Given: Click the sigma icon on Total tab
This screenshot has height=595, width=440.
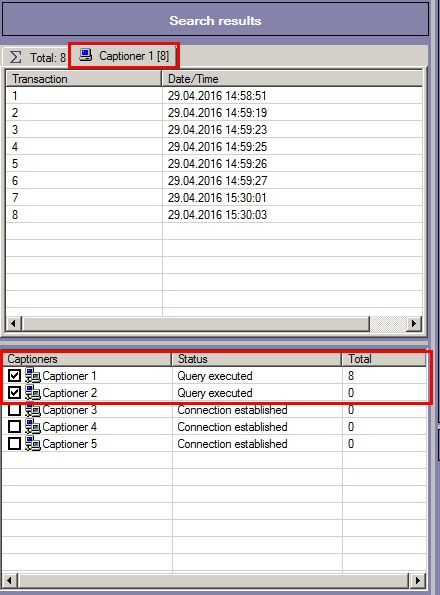Looking at the screenshot, I should [x=16, y=57].
